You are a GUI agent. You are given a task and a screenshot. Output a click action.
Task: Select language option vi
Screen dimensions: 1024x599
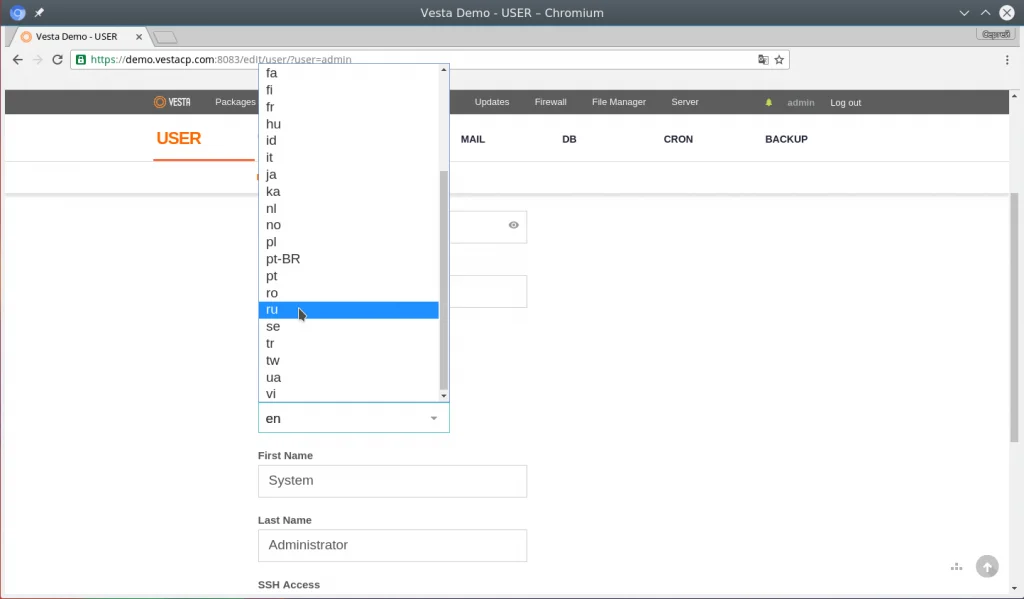pos(349,394)
